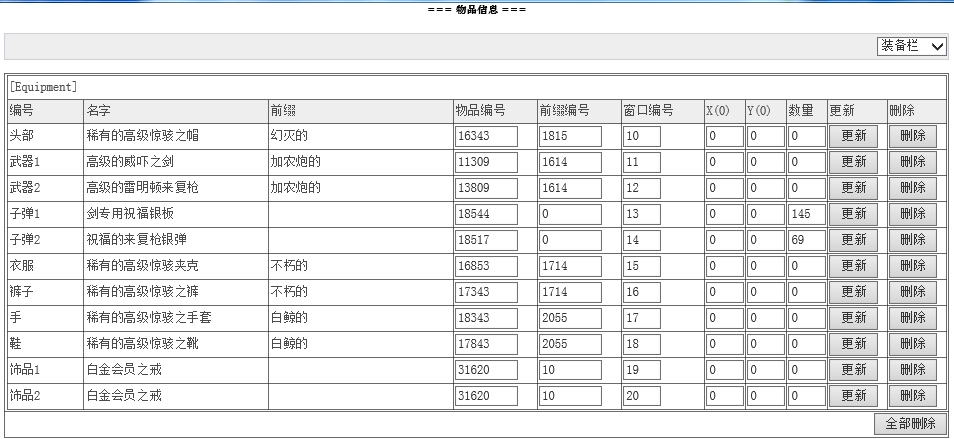
Task: Update the 武器1 row
Action: [x=852, y=162]
